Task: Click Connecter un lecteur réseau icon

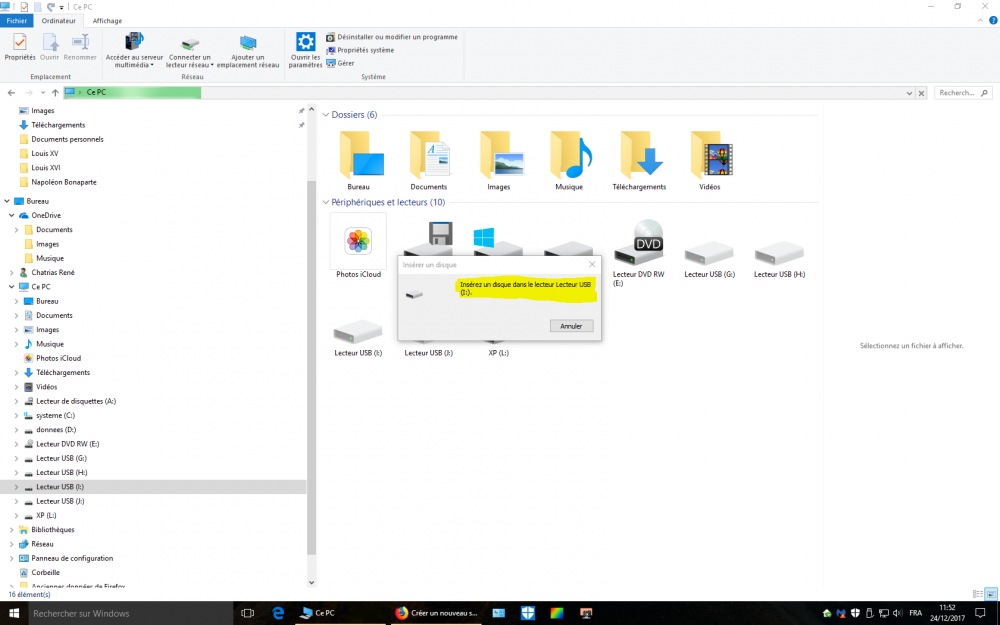Action: (x=190, y=45)
